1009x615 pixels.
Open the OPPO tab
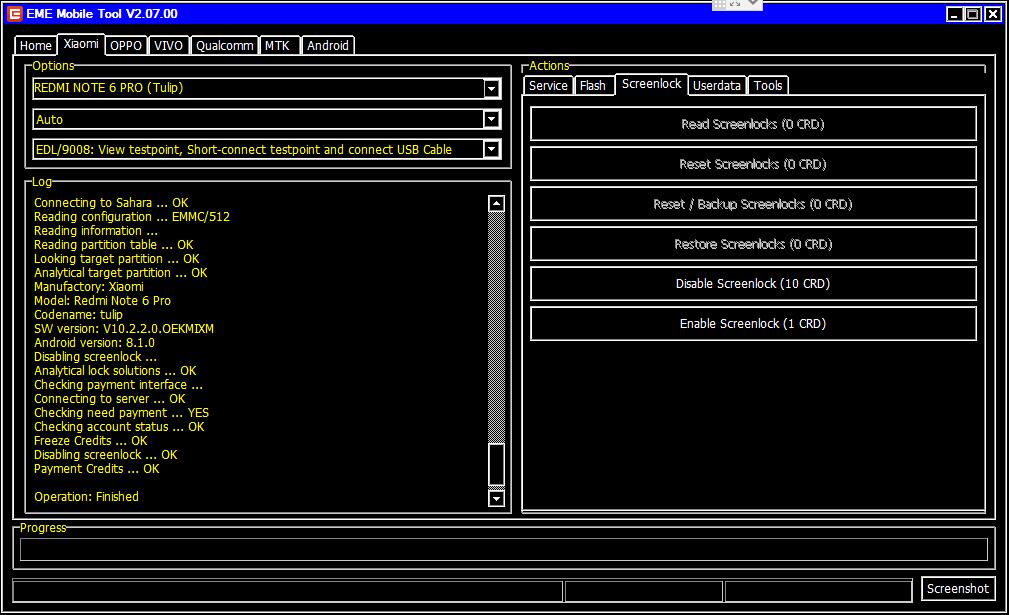click(125, 46)
